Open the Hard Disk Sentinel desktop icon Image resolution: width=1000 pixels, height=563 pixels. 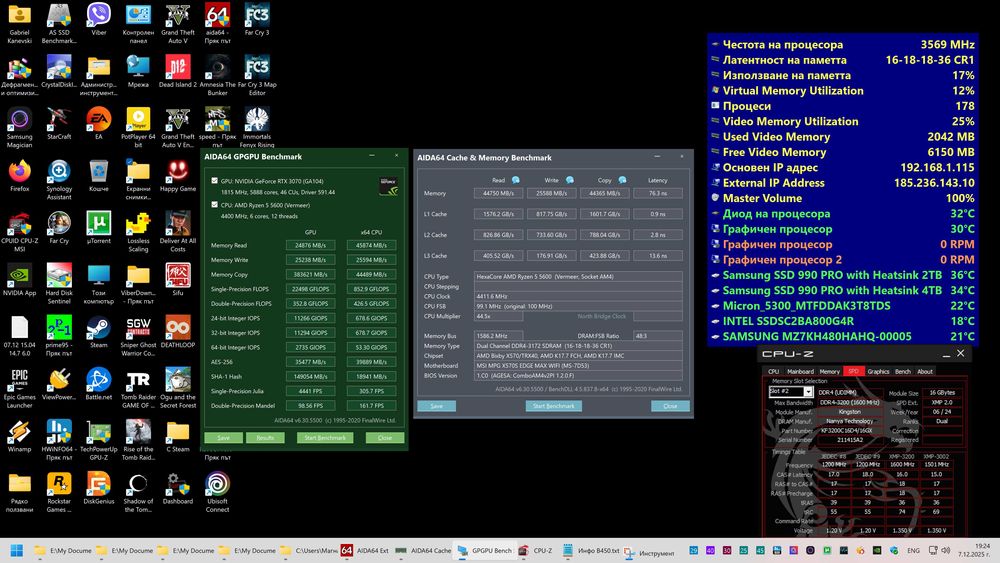point(59,284)
